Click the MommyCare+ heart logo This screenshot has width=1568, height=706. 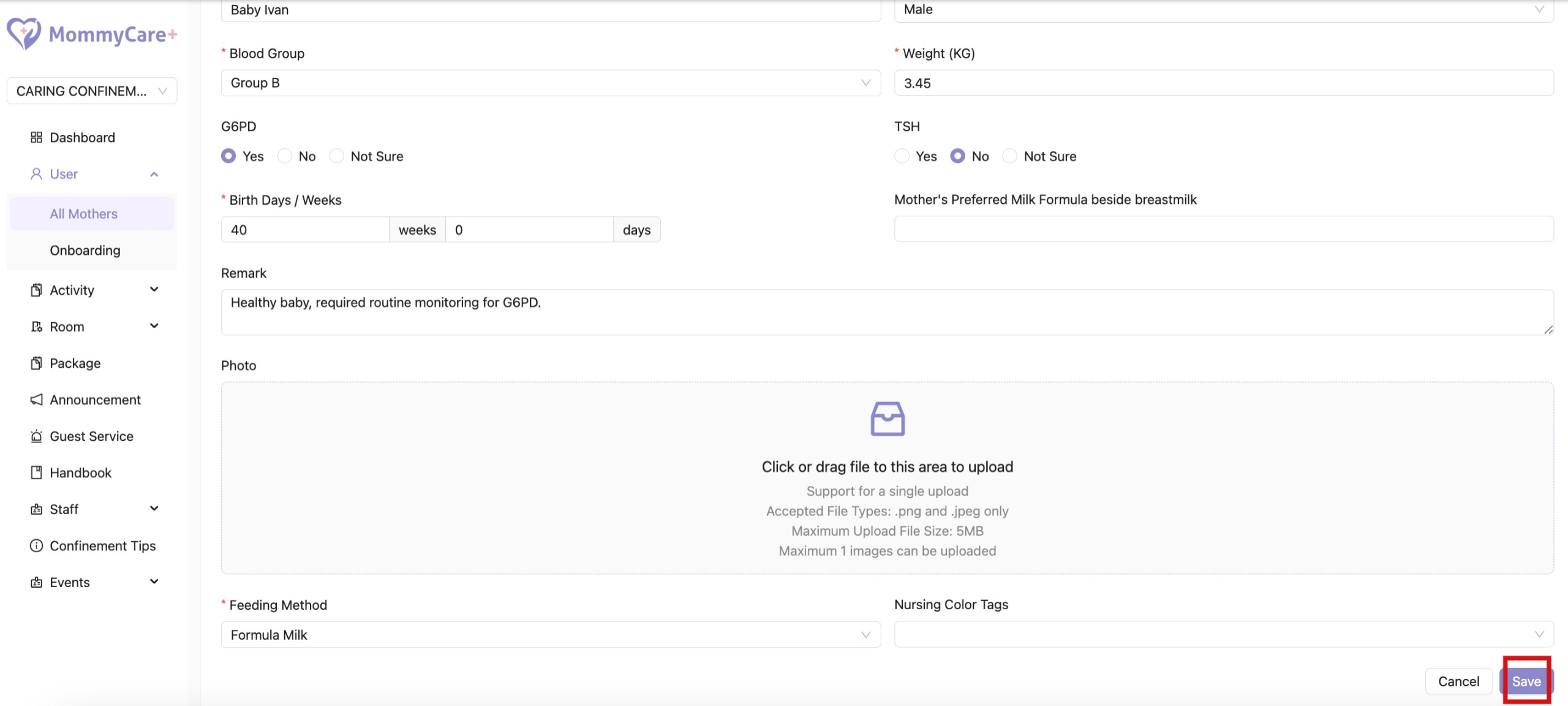pyautogui.click(x=24, y=33)
